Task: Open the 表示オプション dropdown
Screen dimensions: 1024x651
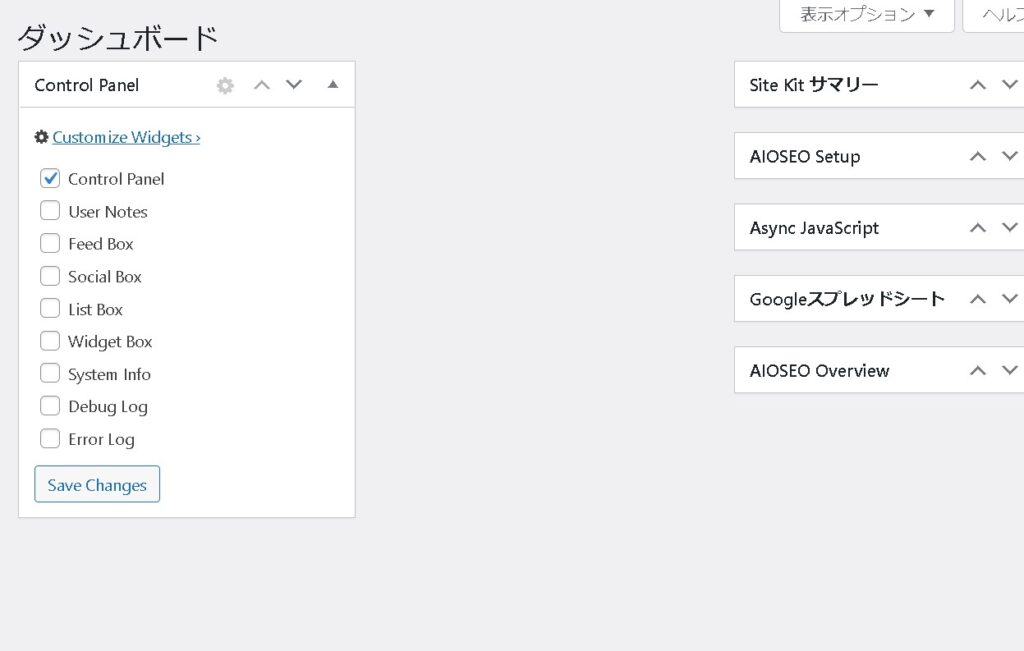Action: coord(866,15)
